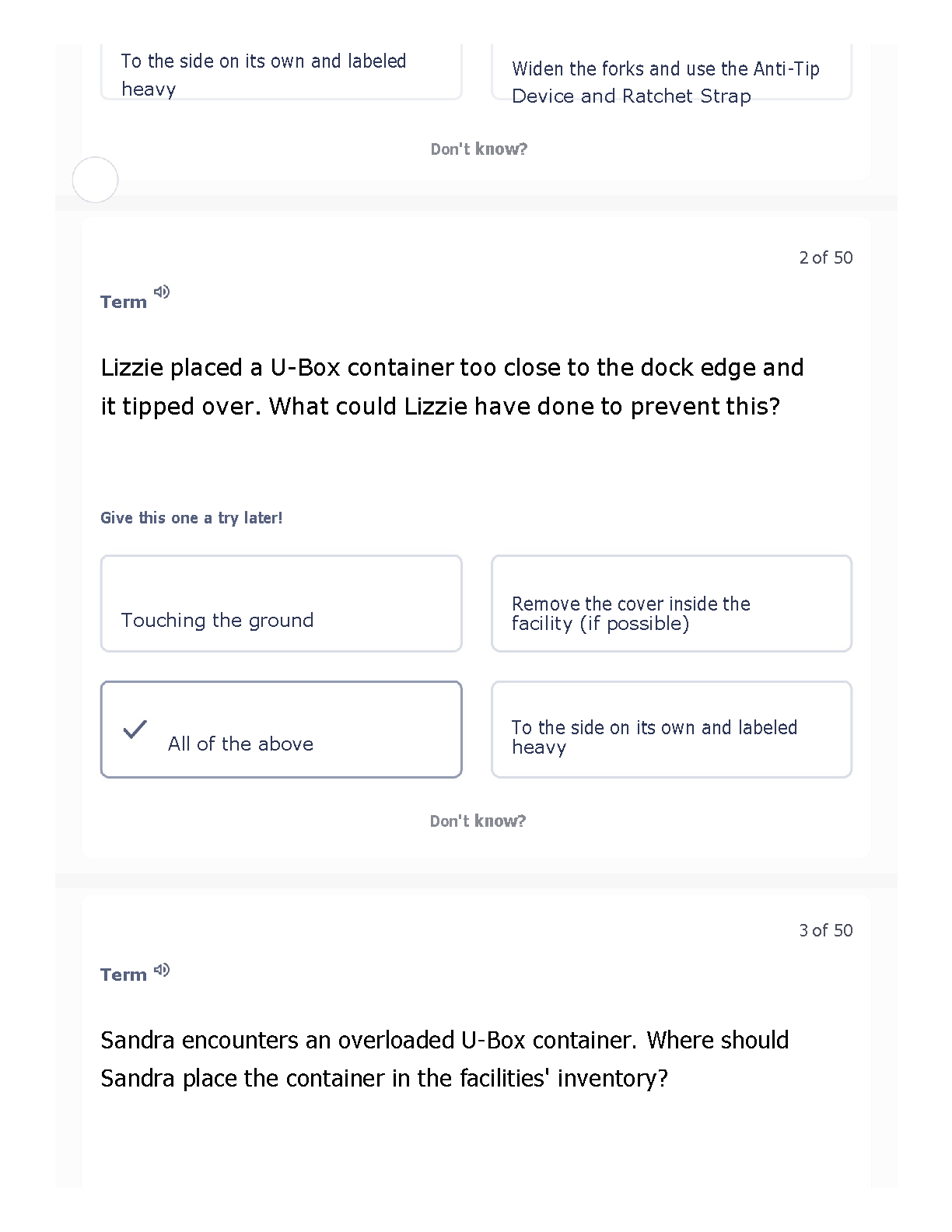This screenshot has height=1232, width=952.
Task: Choose 'All of the above' option
Action: (x=282, y=730)
